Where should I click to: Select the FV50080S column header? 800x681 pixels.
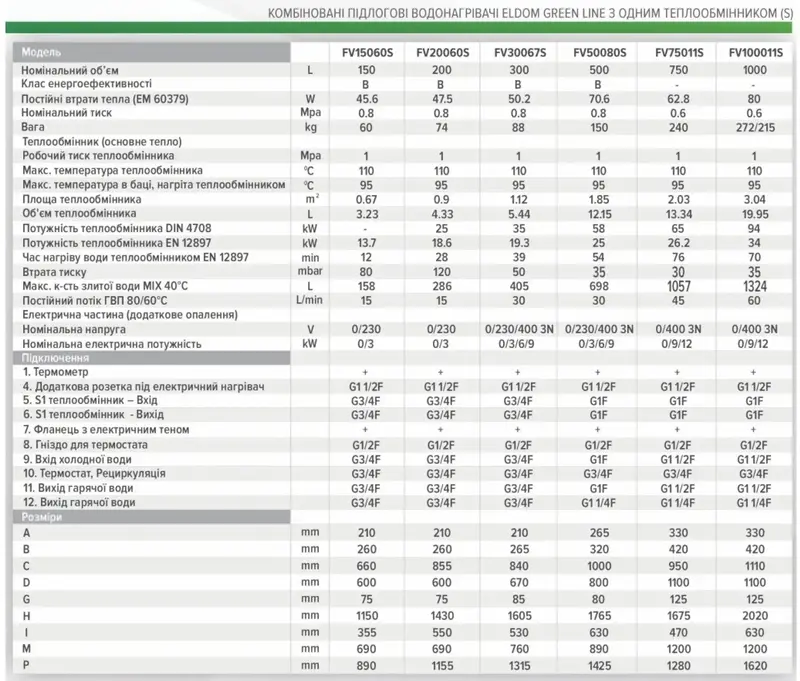(598, 52)
